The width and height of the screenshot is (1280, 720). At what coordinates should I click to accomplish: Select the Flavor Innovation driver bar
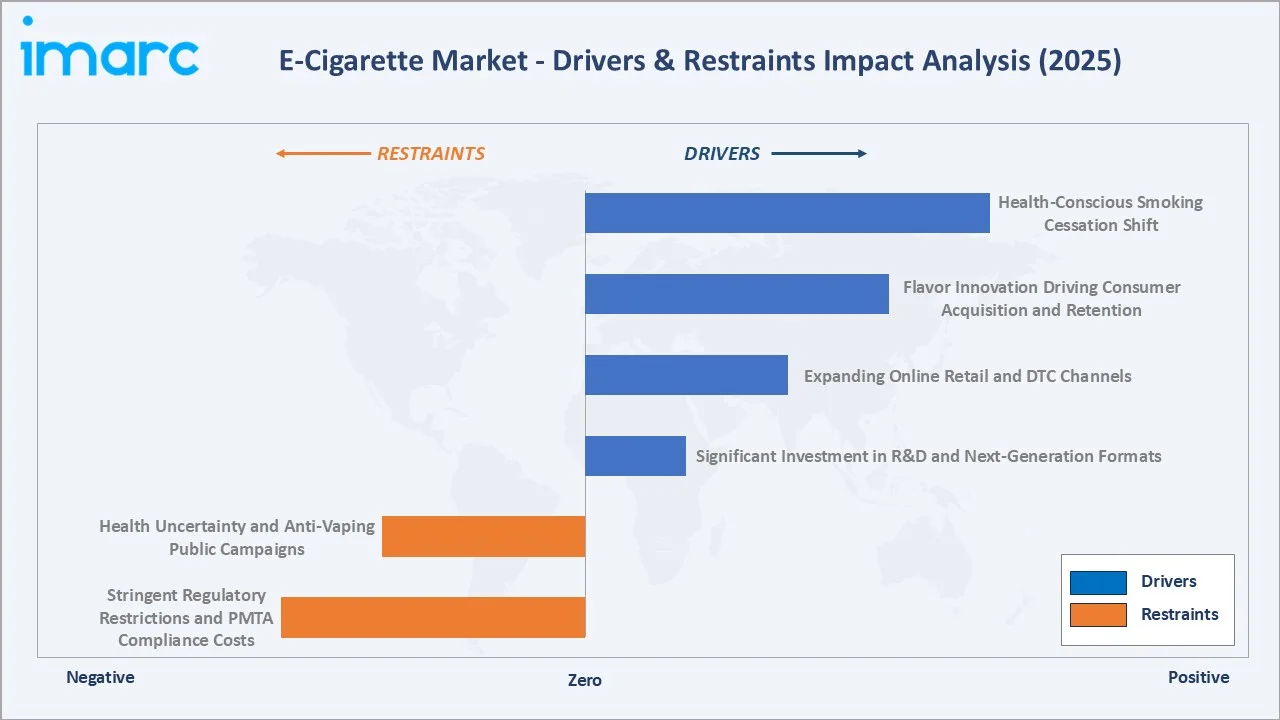tap(737, 293)
